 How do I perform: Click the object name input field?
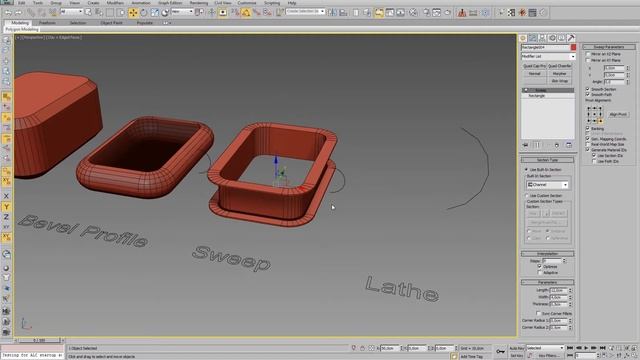tap(545, 47)
